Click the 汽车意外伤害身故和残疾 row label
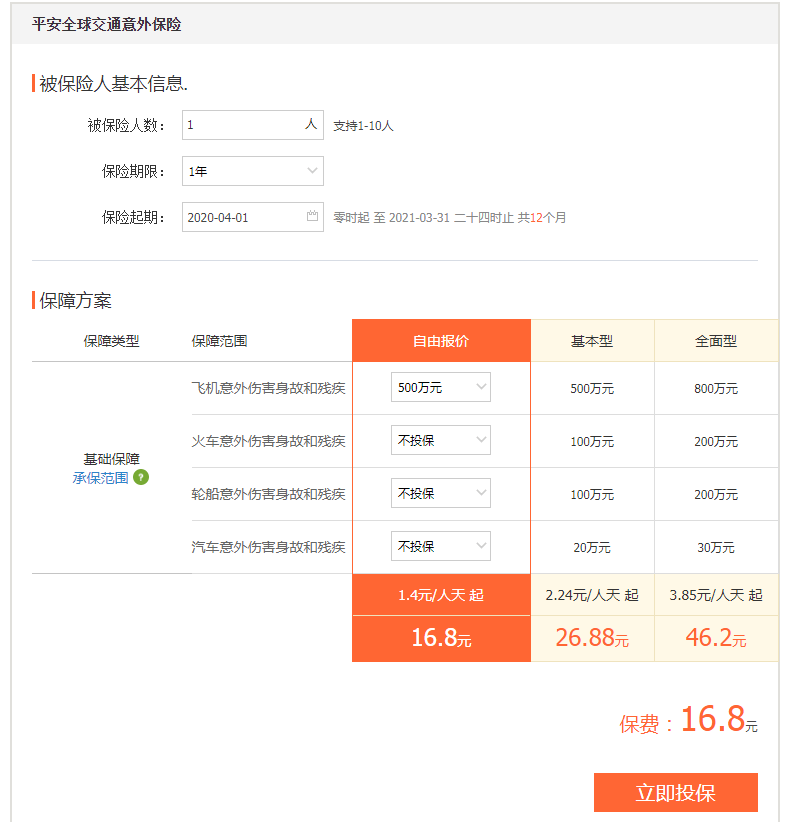The image size is (790, 822). pyautogui.click(x=268, y=547)
